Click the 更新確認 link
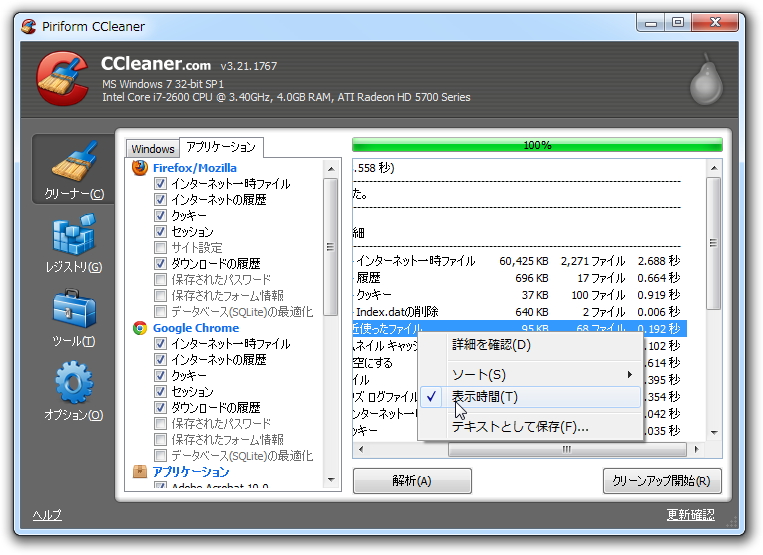 (690, 514)
